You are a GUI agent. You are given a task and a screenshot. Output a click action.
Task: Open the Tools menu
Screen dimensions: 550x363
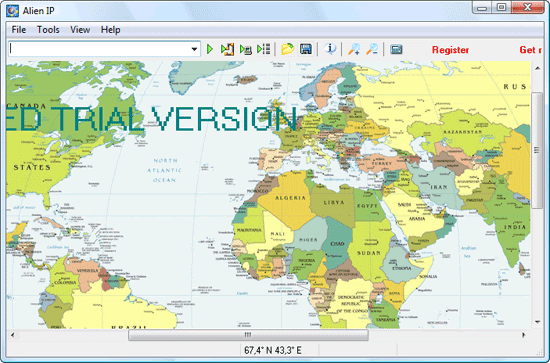coord(48,30)
